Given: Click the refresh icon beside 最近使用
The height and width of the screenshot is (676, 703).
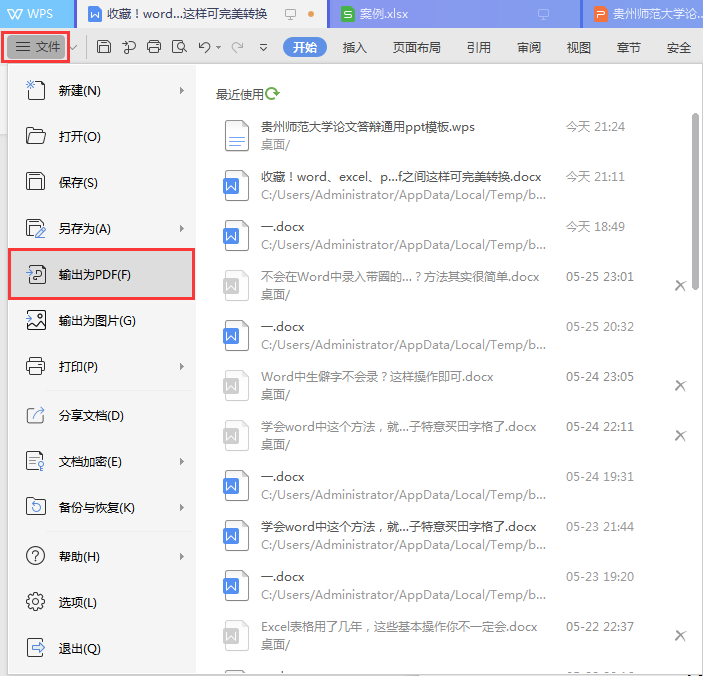Looking at the screenshot, I should point(272,93).
